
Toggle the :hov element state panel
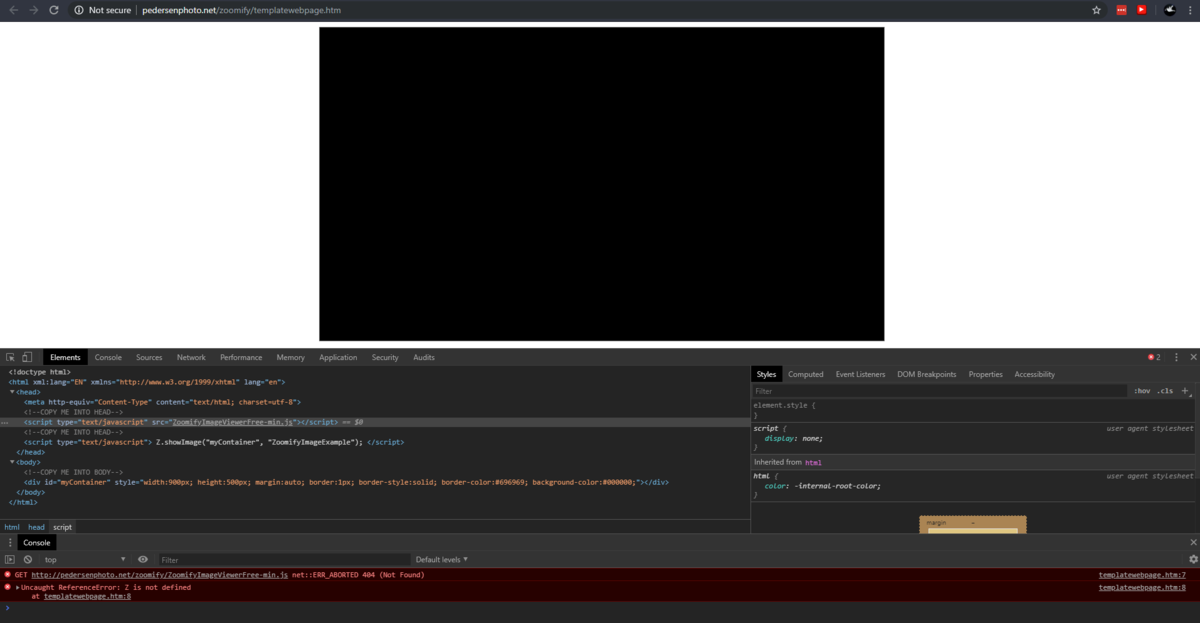1141,391
